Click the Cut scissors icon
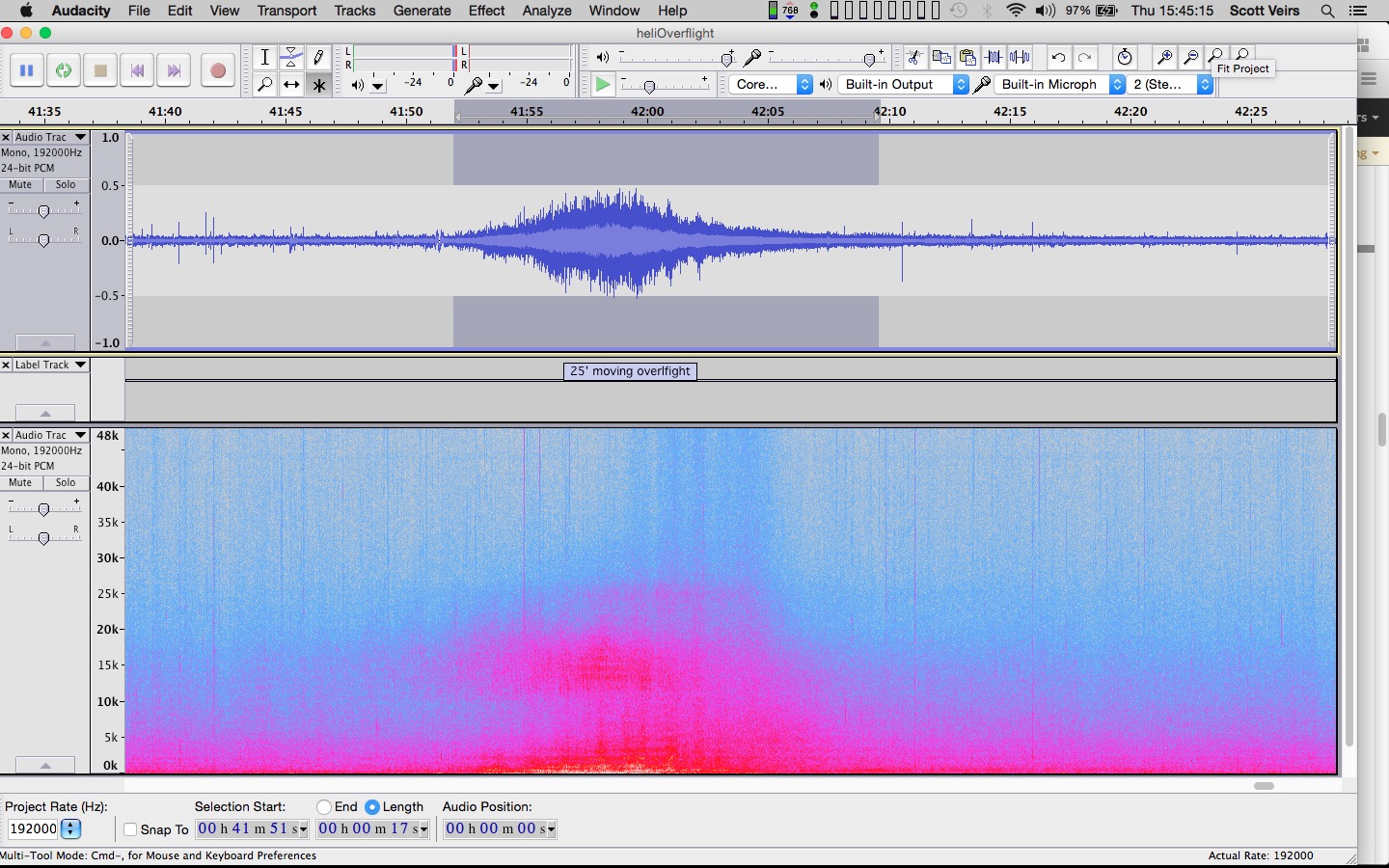Screen dimensions: 1389x868 [x=914, y=58]
